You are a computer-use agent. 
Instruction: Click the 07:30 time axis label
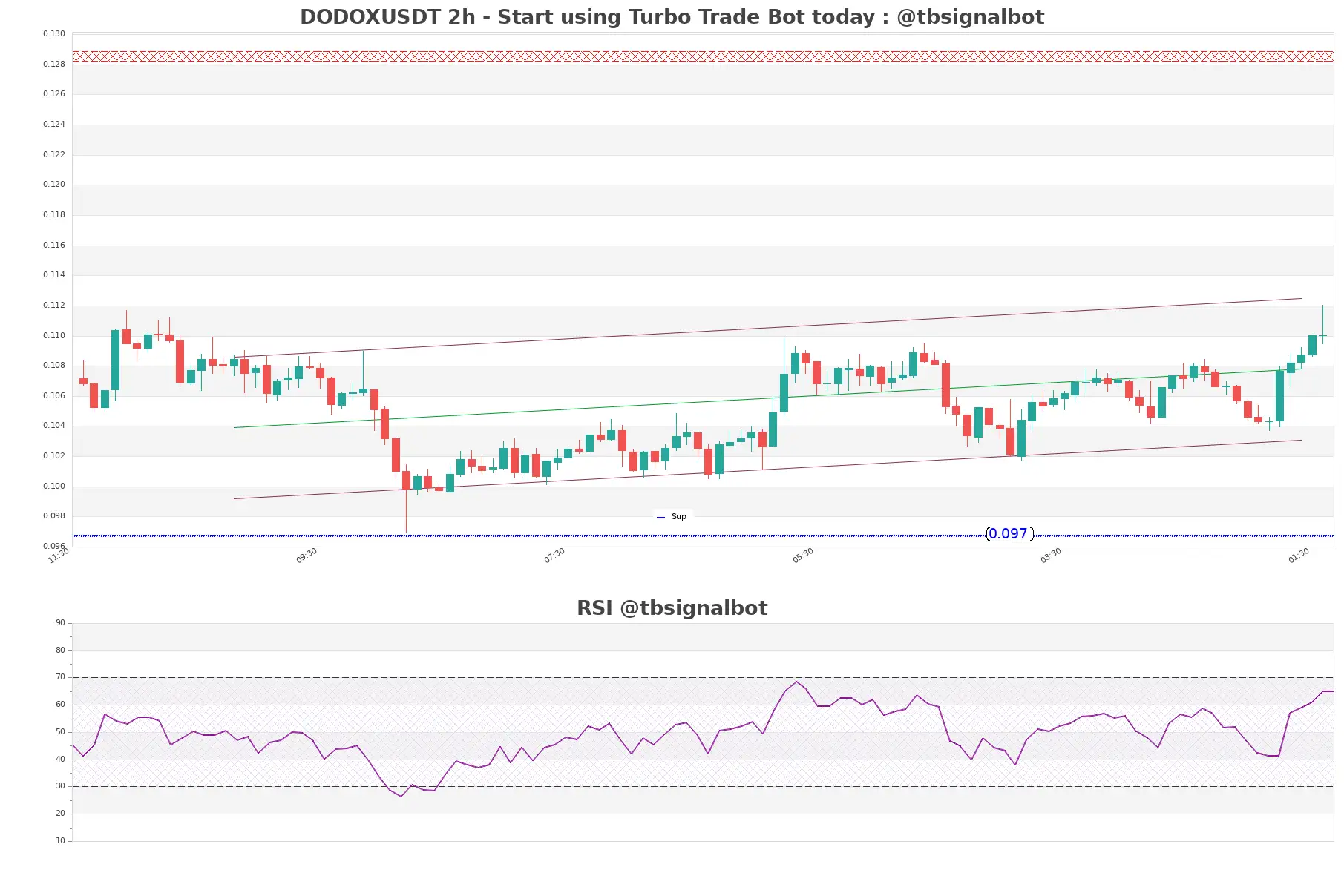pos(554,556)
